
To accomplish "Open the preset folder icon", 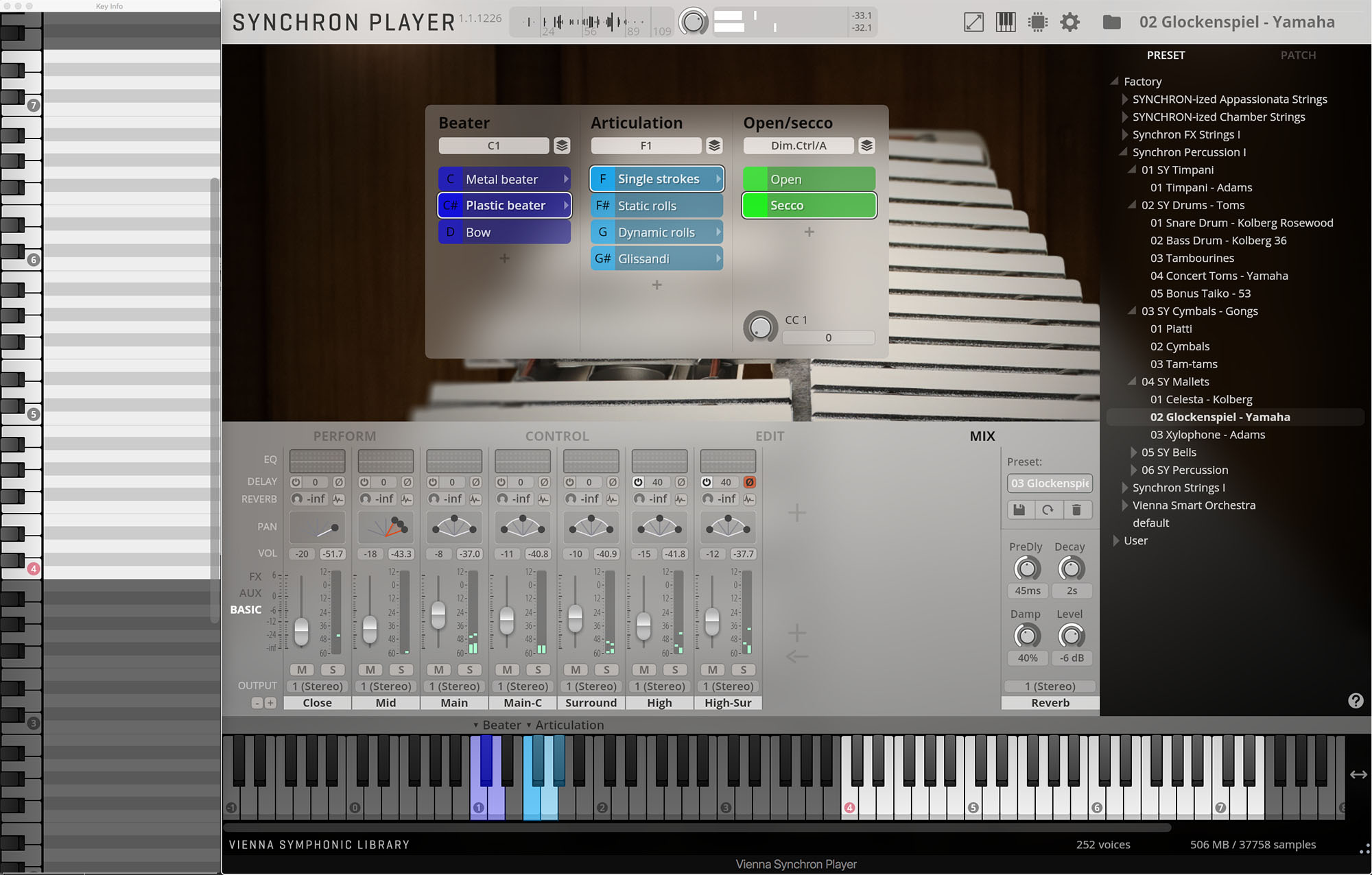I will click(1112, 22).
